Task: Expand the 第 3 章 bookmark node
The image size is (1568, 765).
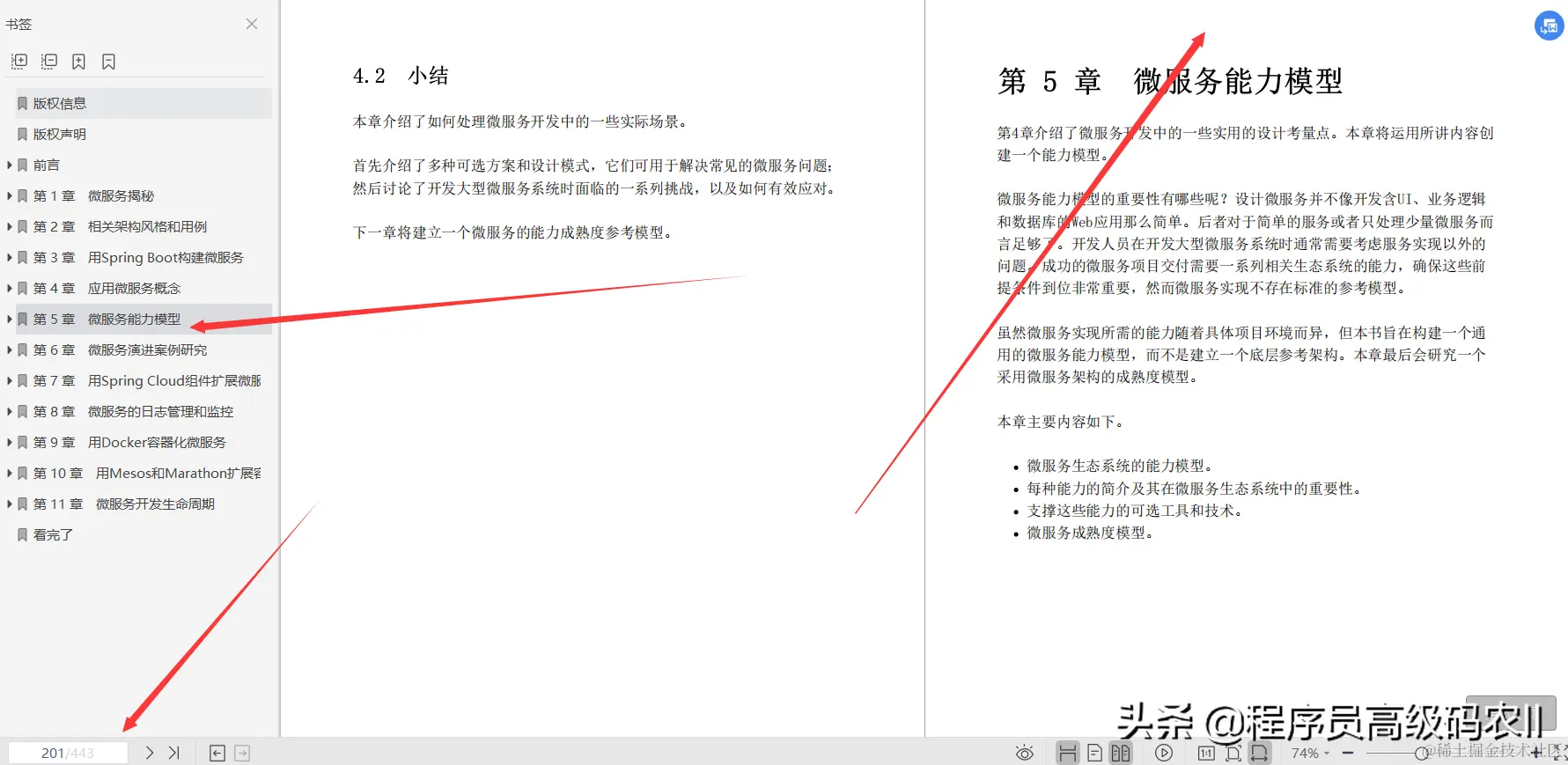Action: tap(10, 257)
